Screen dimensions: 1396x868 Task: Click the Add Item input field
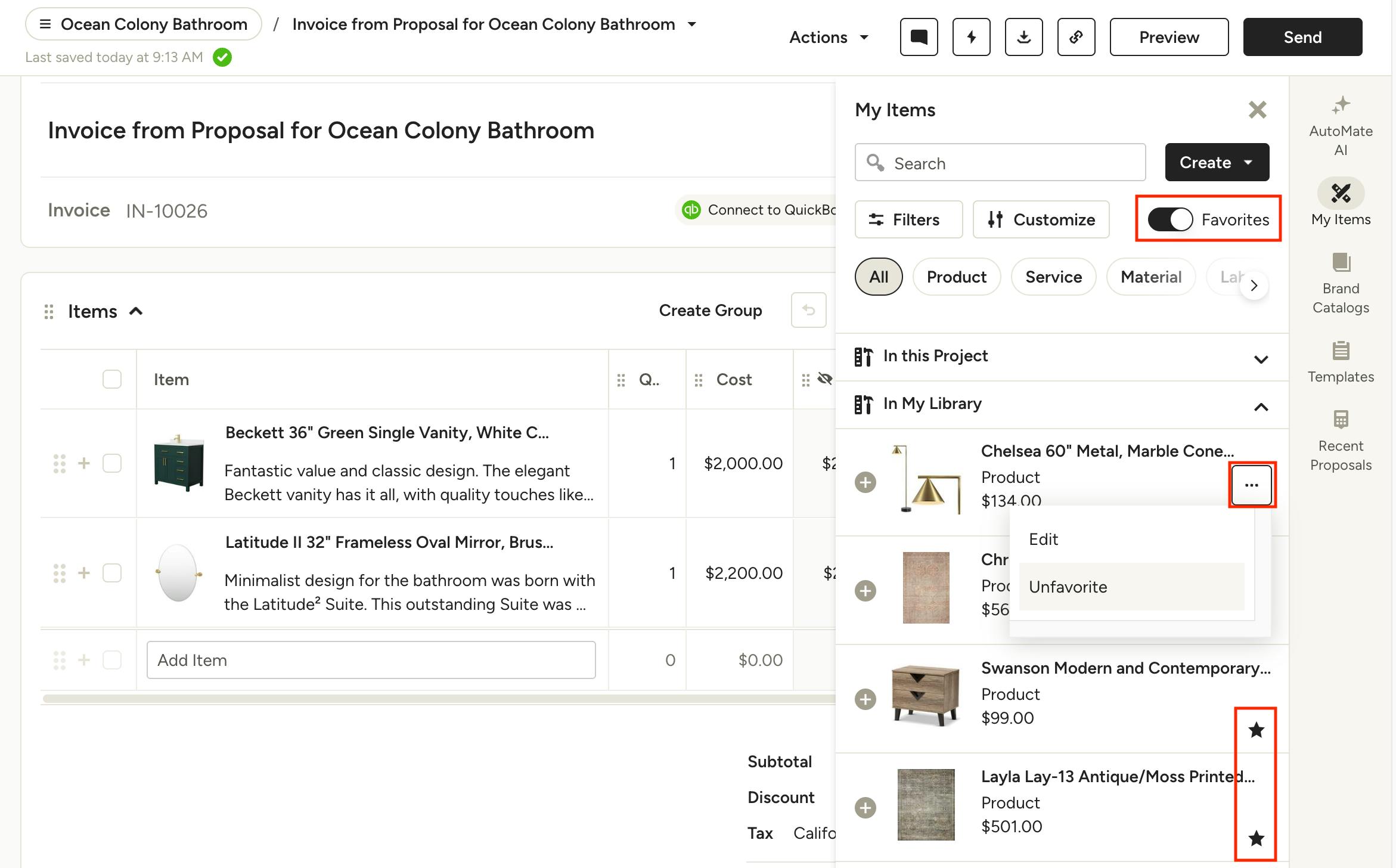(371, 660)
